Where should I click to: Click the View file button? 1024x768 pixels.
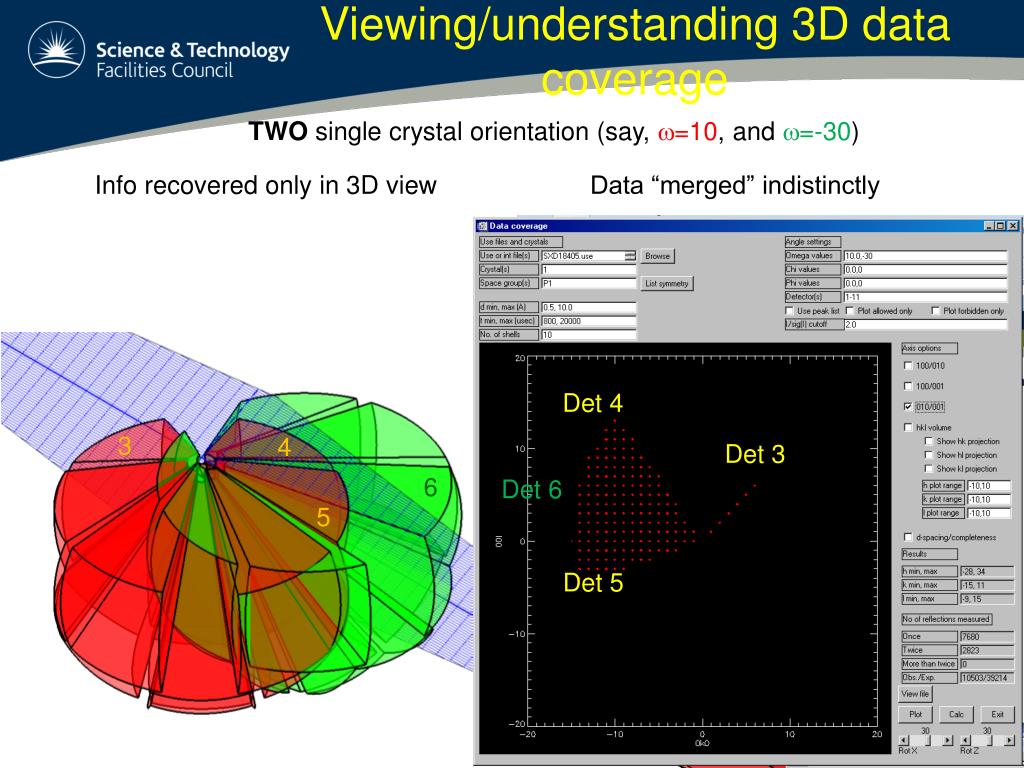point(916,694)
